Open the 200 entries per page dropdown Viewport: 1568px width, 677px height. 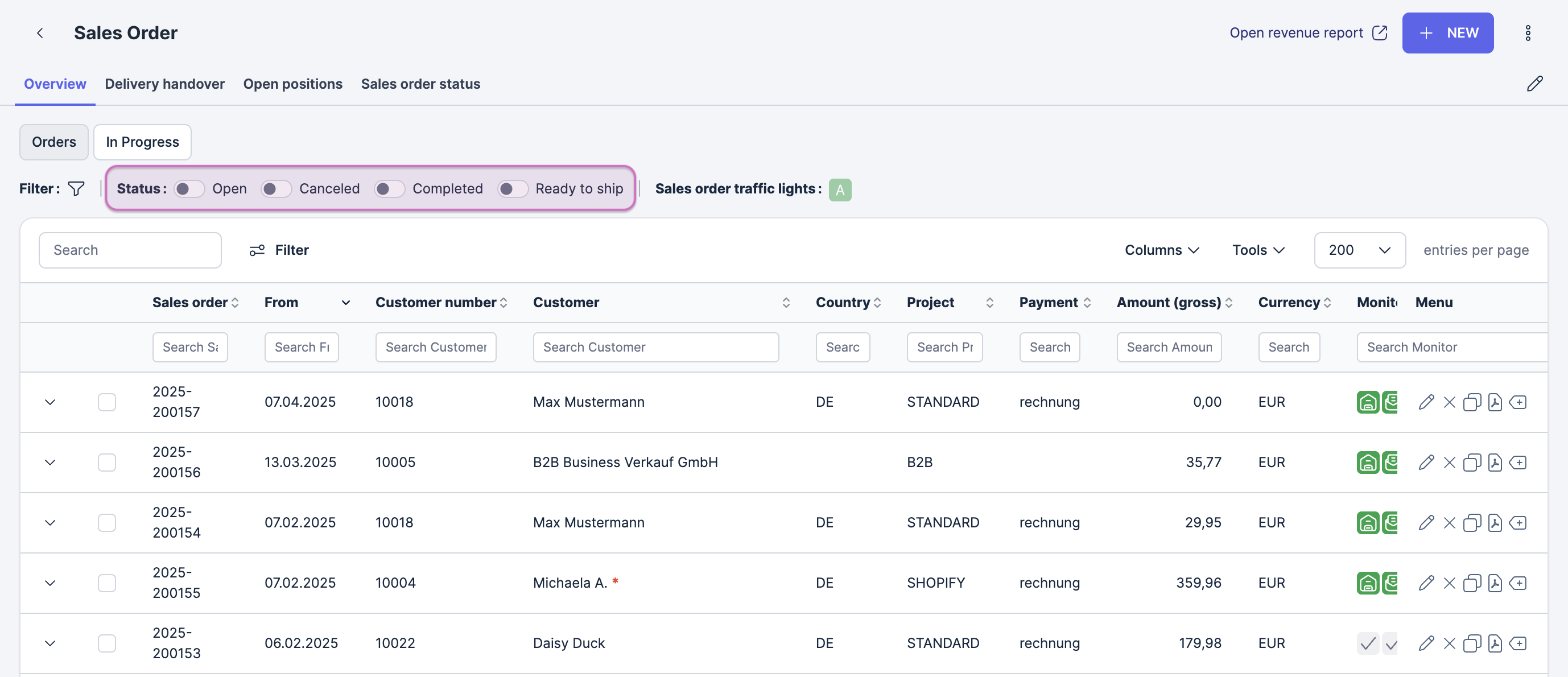tap(1359, 250)
